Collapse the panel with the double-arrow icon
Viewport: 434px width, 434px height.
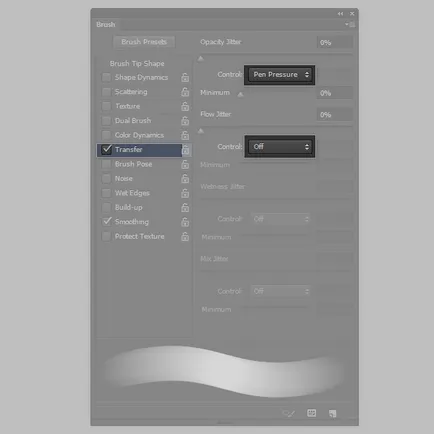coord(340,14)
